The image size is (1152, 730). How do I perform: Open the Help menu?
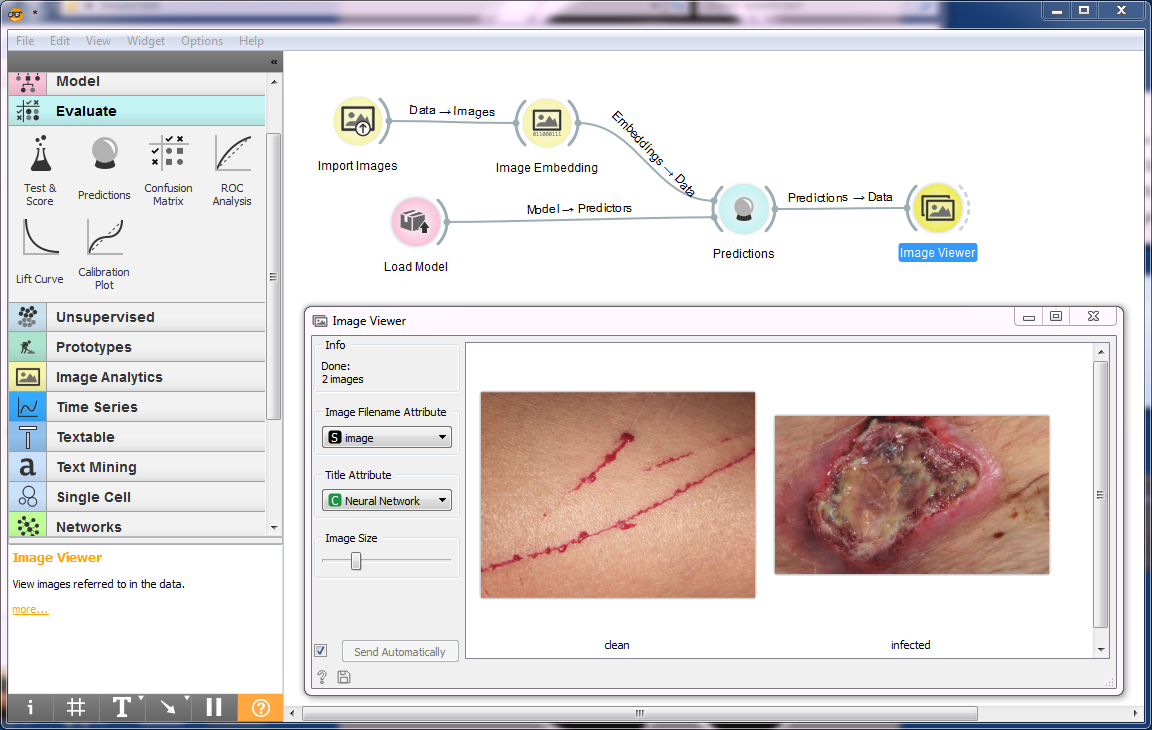coord(251,41)
